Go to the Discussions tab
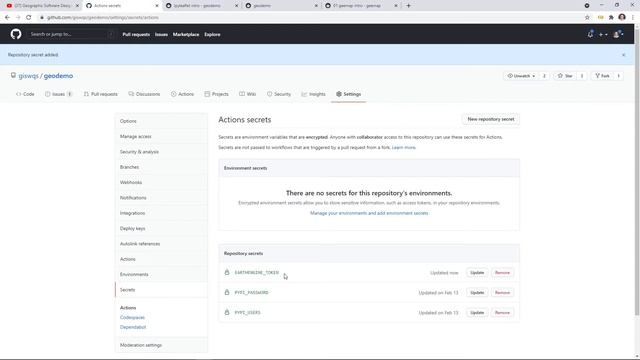This screenshot has height=360, width=640. [x=144, y=94]
